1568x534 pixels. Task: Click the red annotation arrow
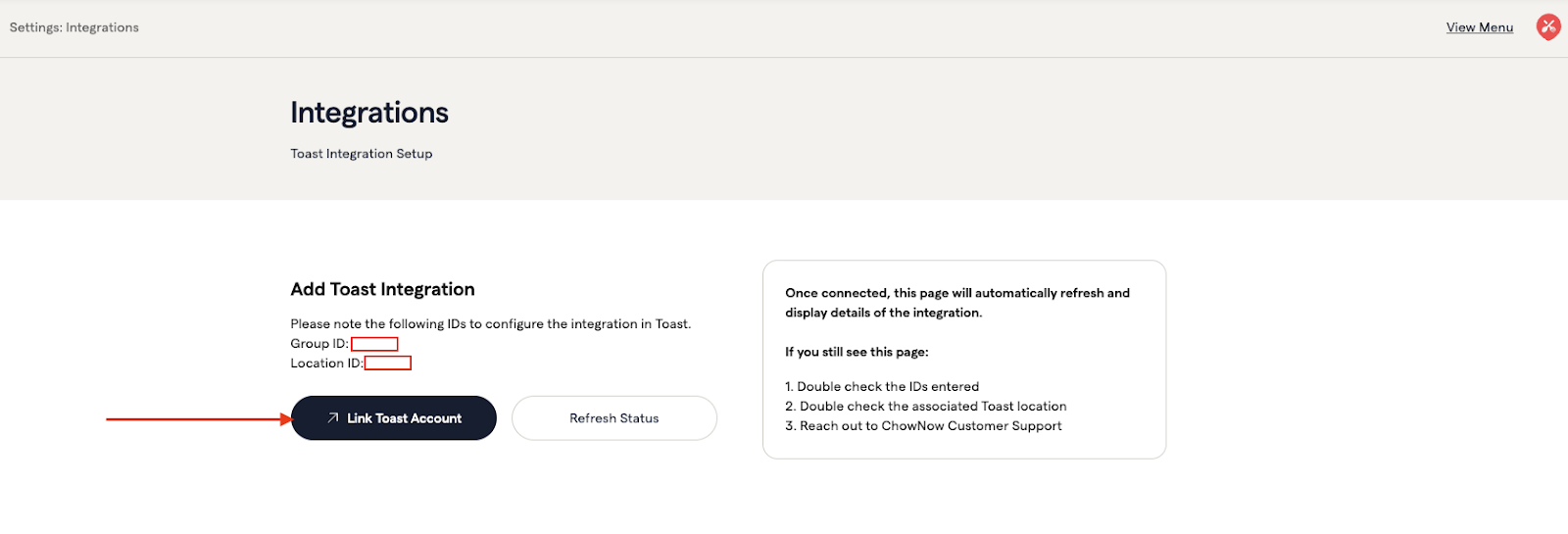[x=196, y=419]
